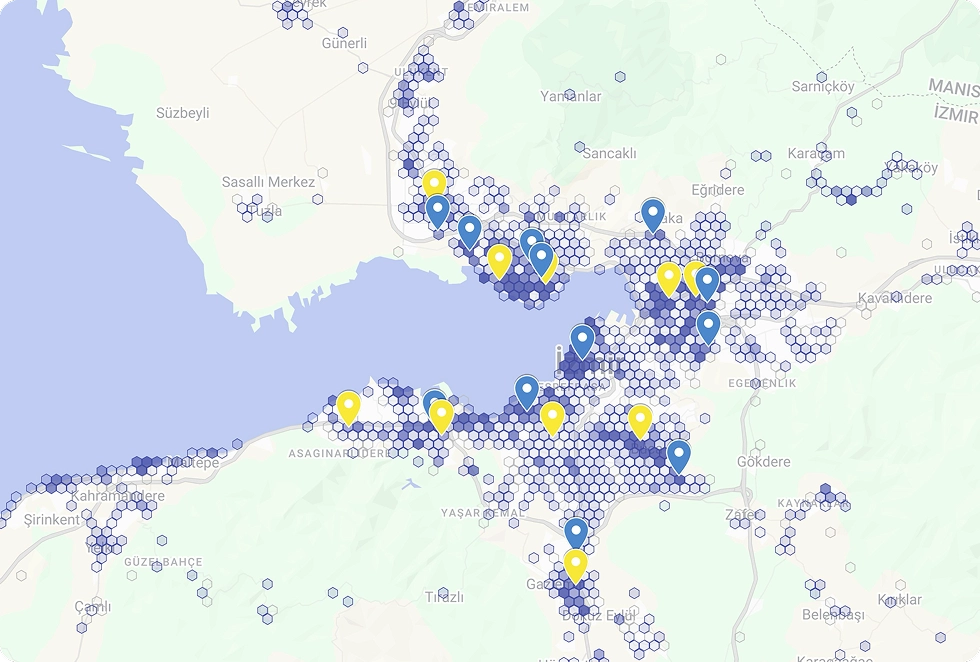Screen dimensions: 980x662
Task: Click the Güzelbahçe district label
Action: (x=162, y=562)
